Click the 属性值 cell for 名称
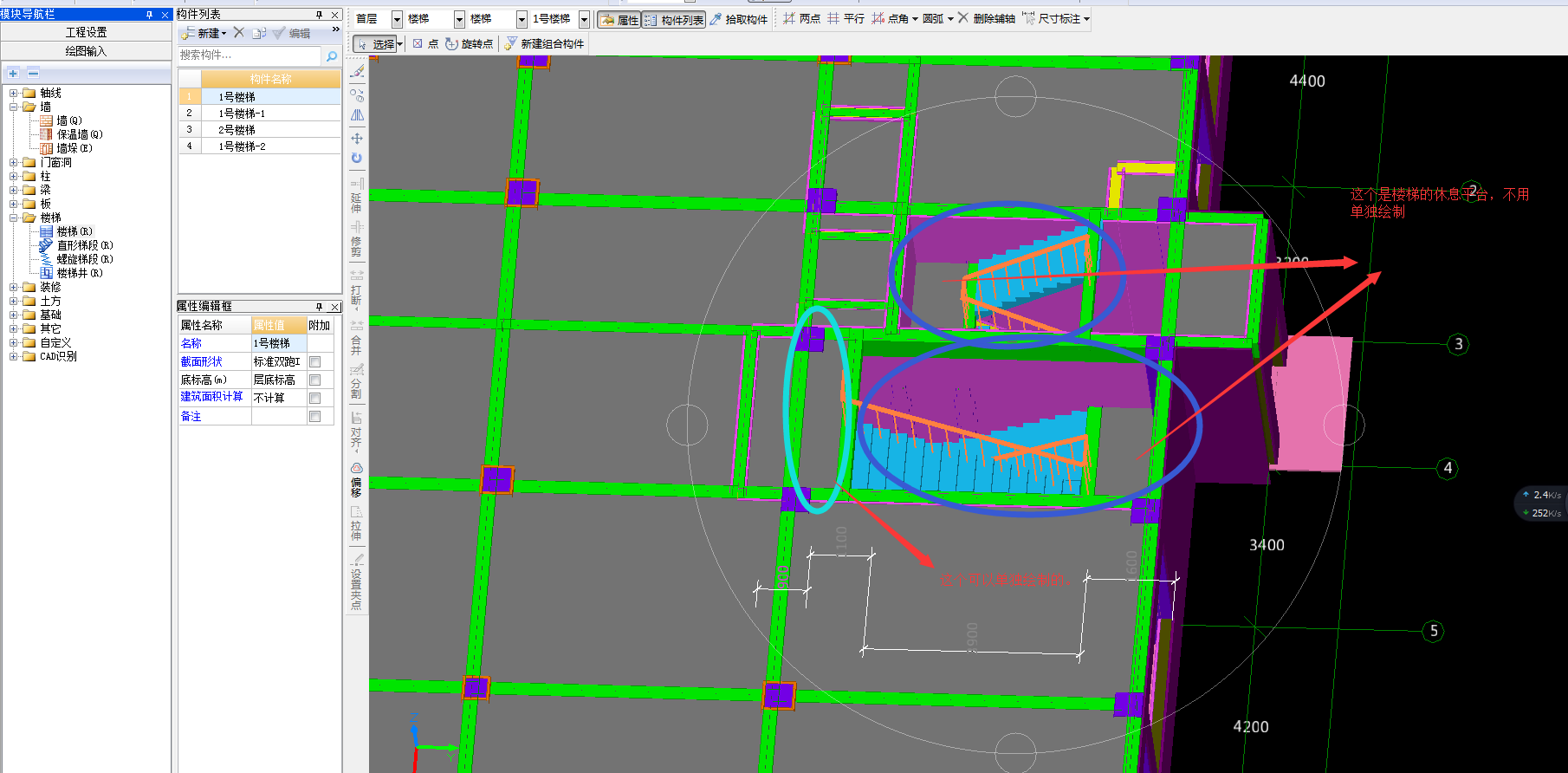 tap(279, 343)
